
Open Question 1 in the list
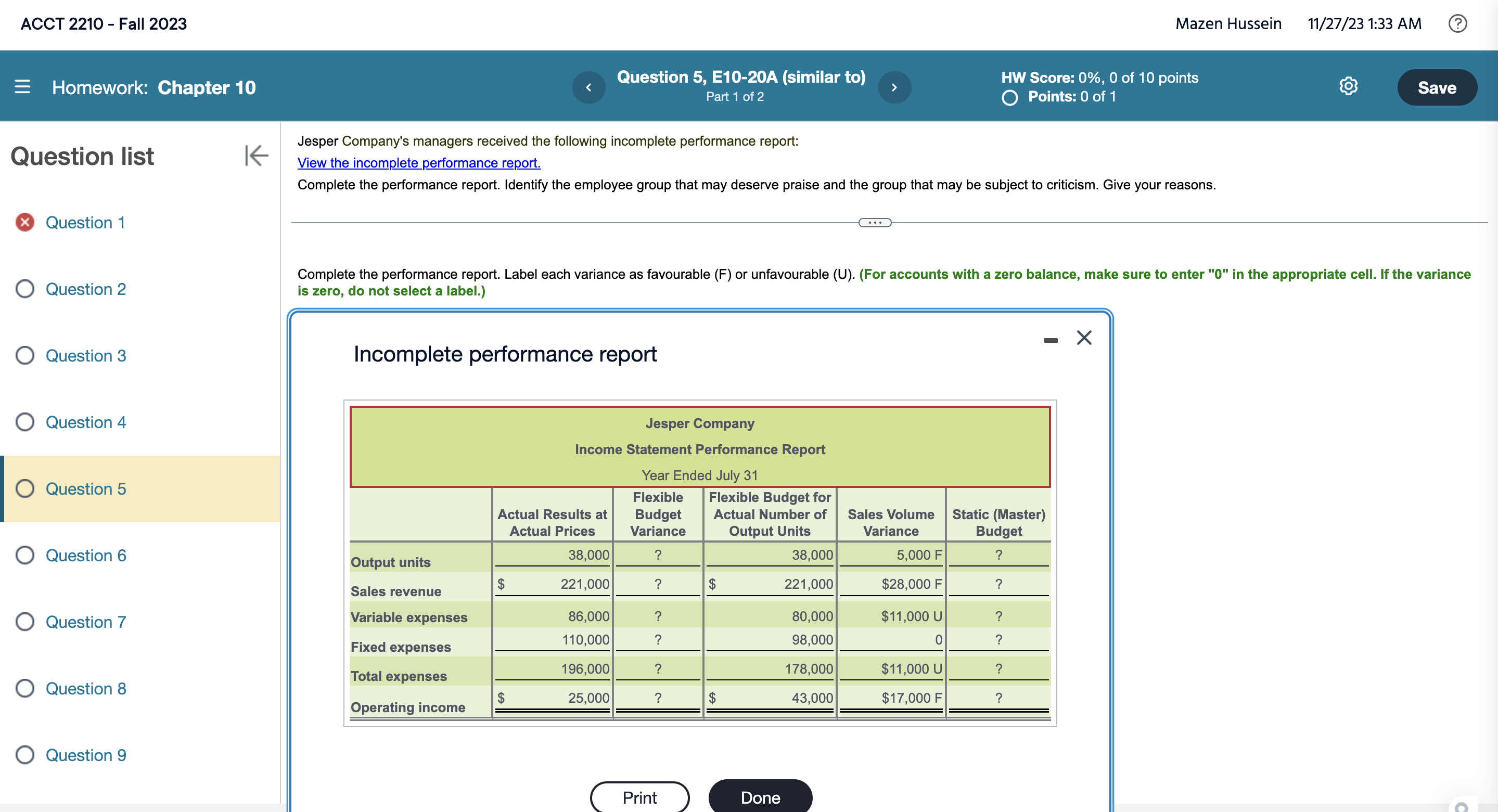point(85,223)
